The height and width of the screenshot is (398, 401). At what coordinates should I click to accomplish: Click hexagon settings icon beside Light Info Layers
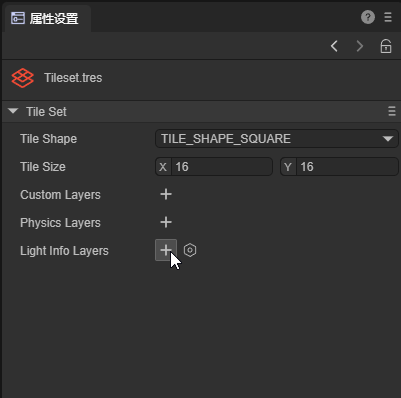pos(190,250)
